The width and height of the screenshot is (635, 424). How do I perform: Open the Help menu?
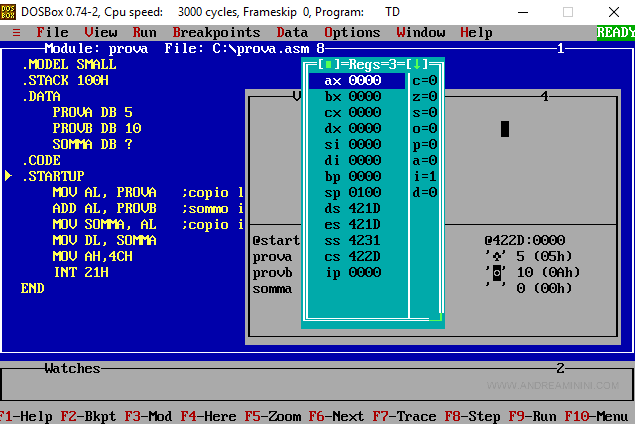(x=476, y=32)
